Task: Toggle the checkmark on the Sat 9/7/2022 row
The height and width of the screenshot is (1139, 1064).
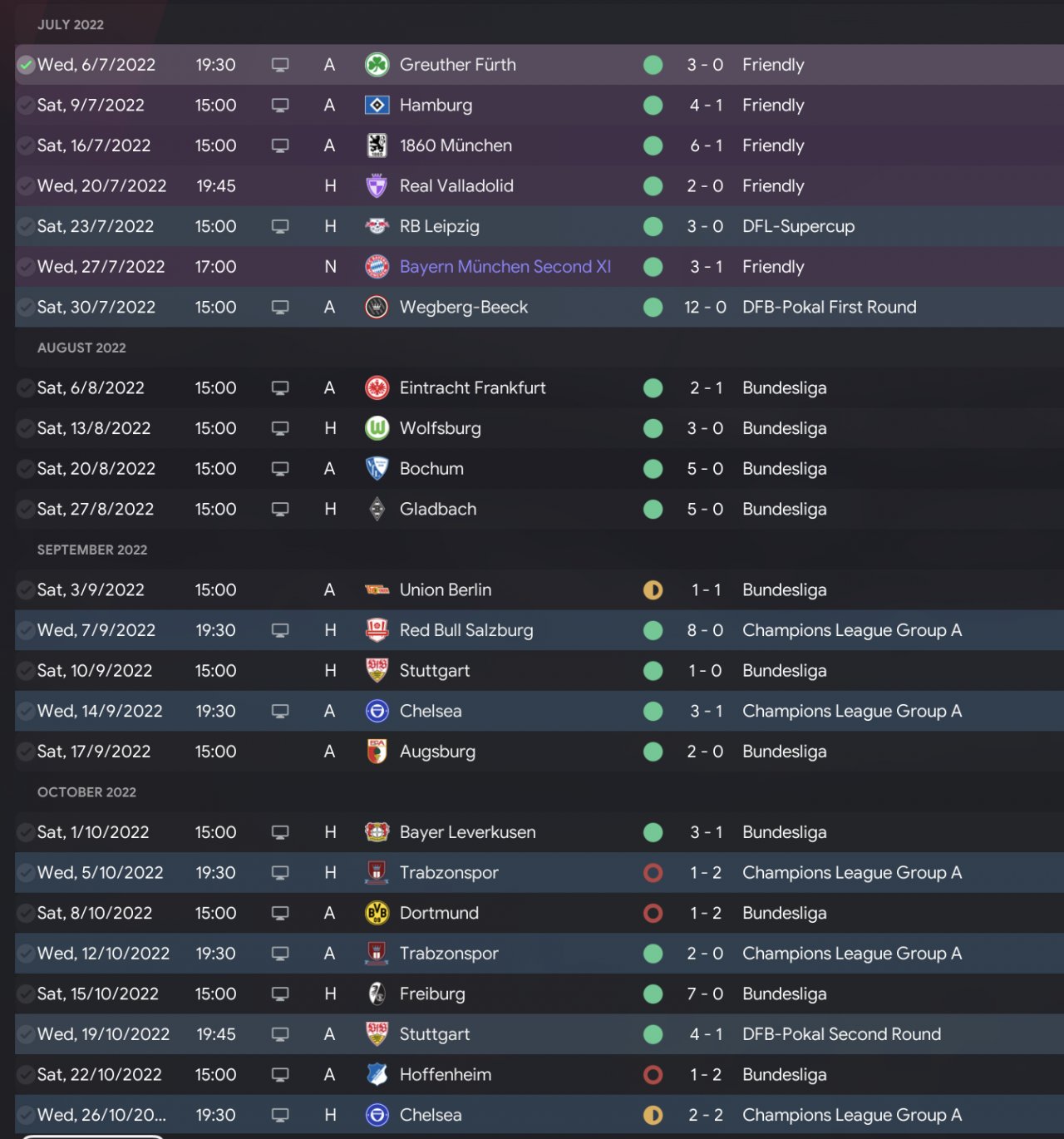Action: [26, 106]
